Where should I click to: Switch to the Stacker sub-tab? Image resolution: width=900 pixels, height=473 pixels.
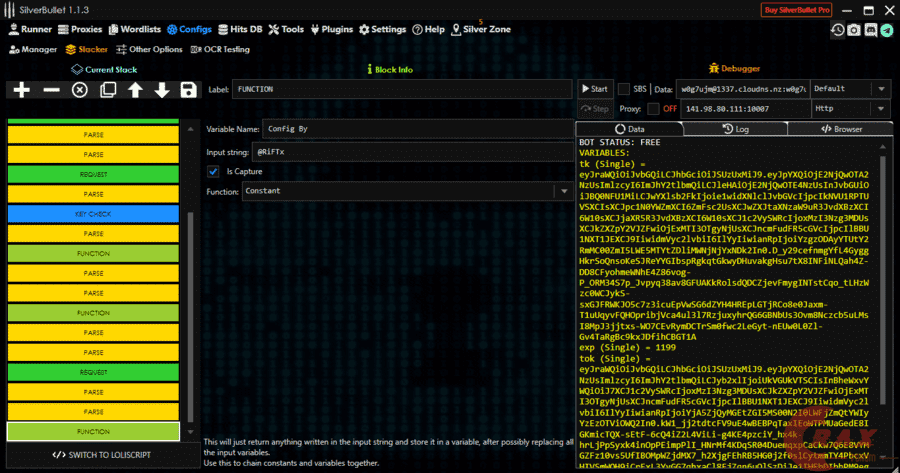click(x=87, y=49)
